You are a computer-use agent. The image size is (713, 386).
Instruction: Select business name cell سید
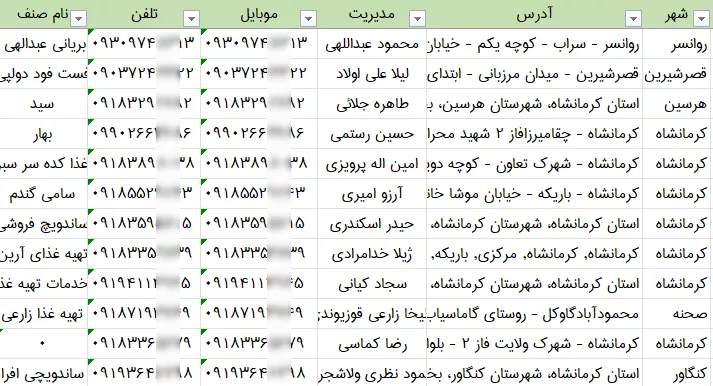click(44, 104)
